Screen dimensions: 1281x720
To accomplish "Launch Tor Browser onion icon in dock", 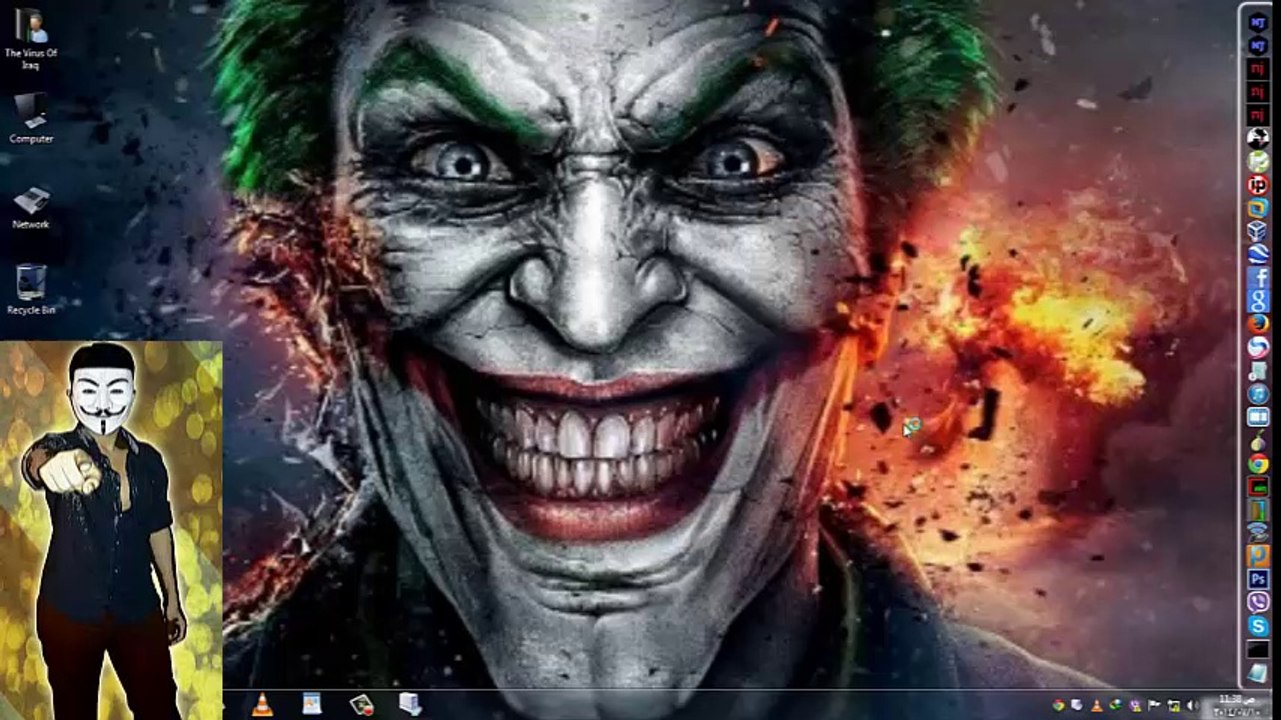I will 1258,438.
